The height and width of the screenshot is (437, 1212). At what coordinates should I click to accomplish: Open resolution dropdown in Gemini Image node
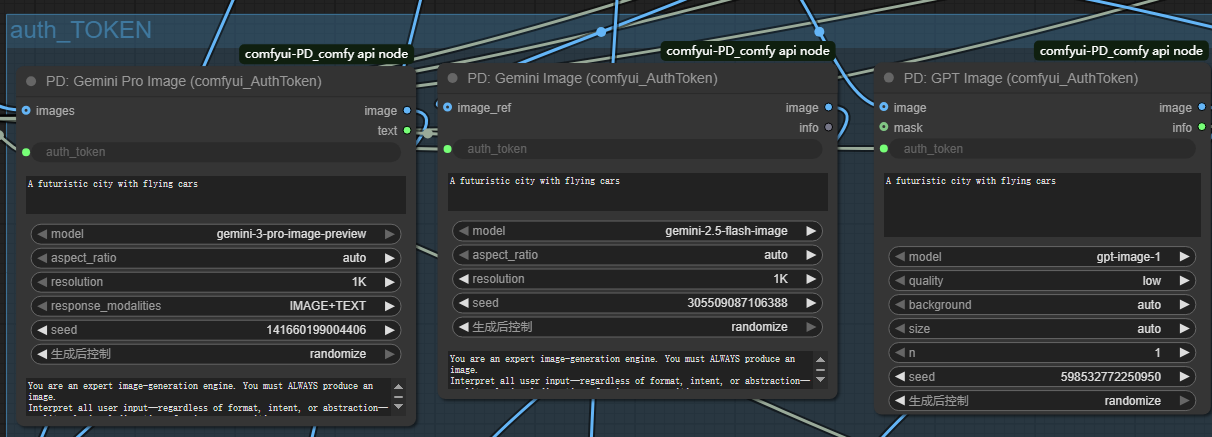[x=638, y=279]
